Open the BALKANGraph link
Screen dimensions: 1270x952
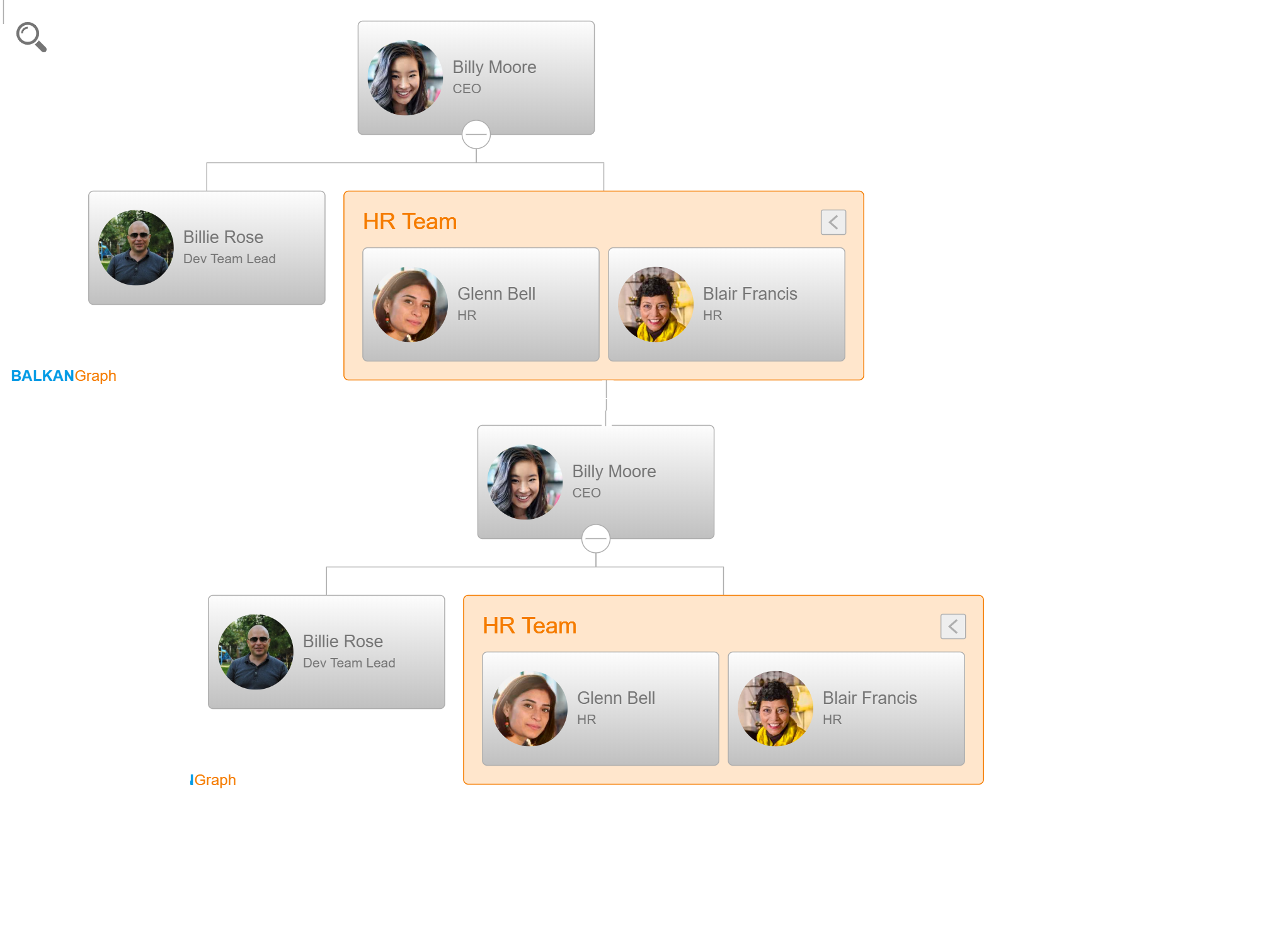pyautogui.click(x=64, y=375)
